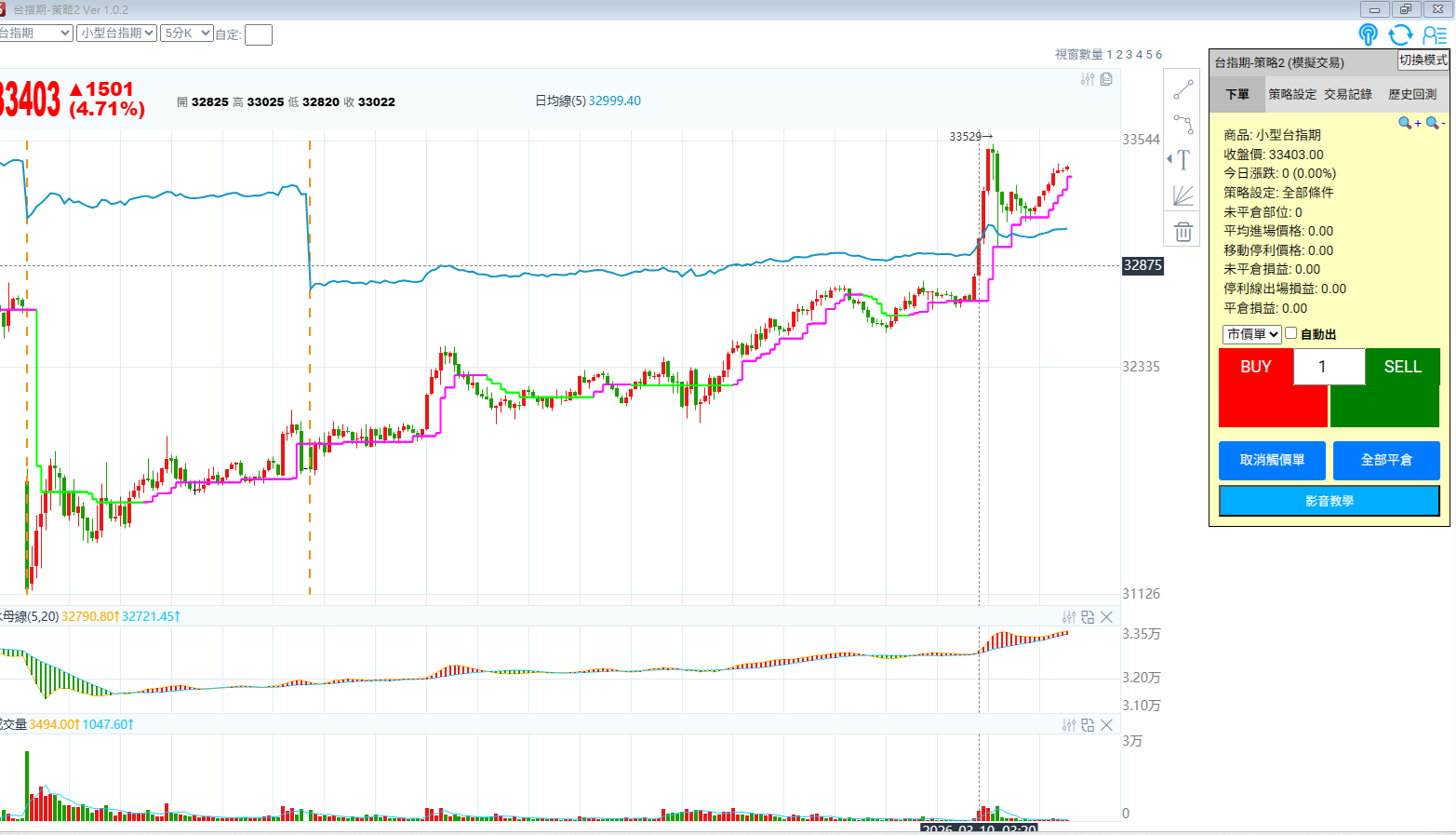Viewport: 1456px width, 835px height.
Task: Choose the text annotation tool
Action: click(1182, 160)
